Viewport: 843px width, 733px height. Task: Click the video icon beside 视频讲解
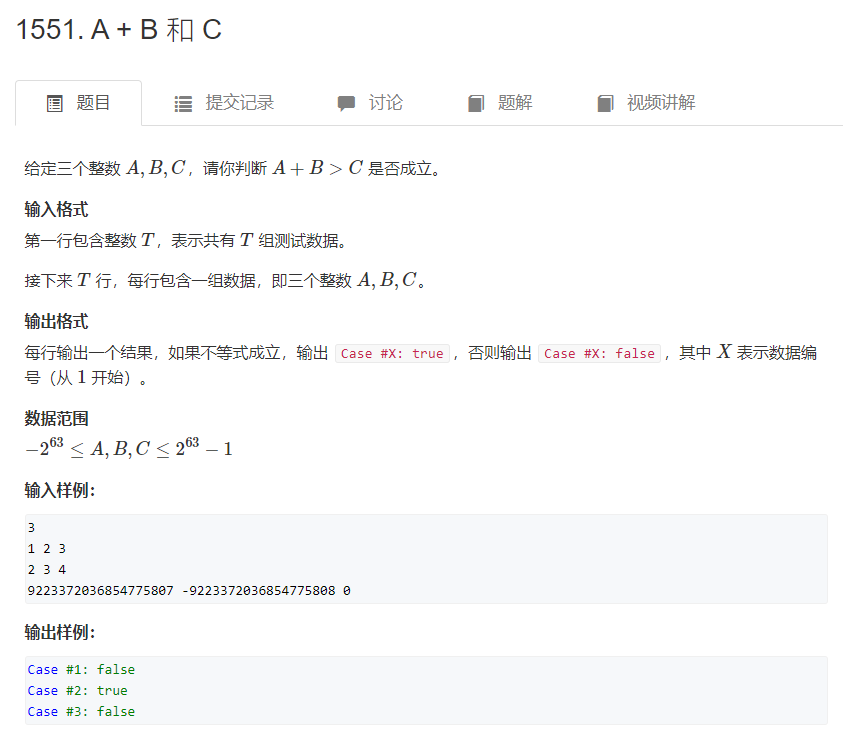pyautogui.click(x=605, y=103)
